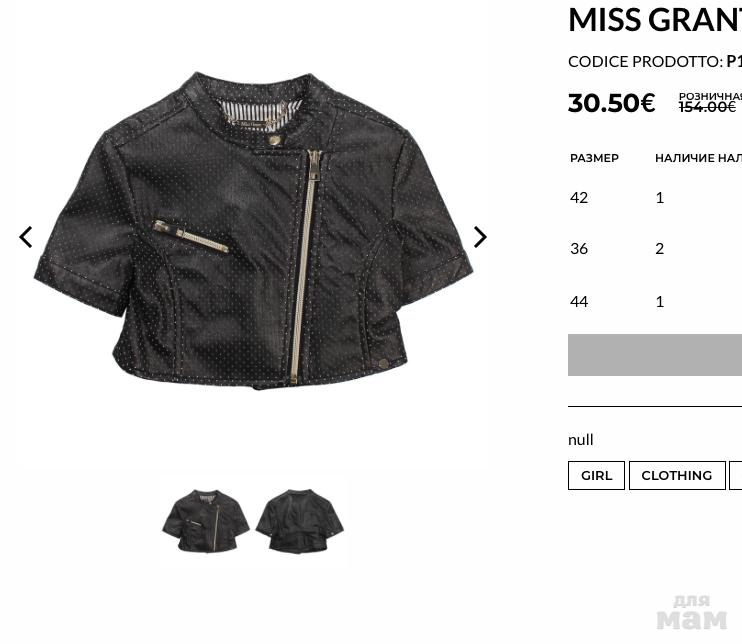
Task: Open the GIRL category tag
Action: tap(596, 475)
